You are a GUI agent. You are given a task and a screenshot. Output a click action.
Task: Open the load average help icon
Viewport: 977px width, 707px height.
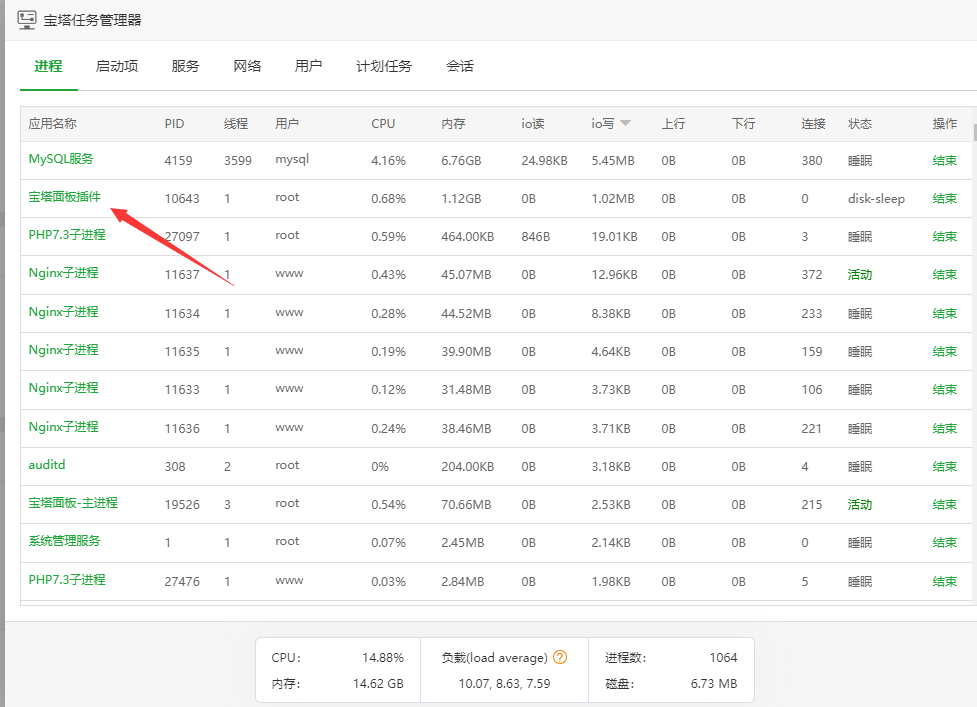[560, 657]
